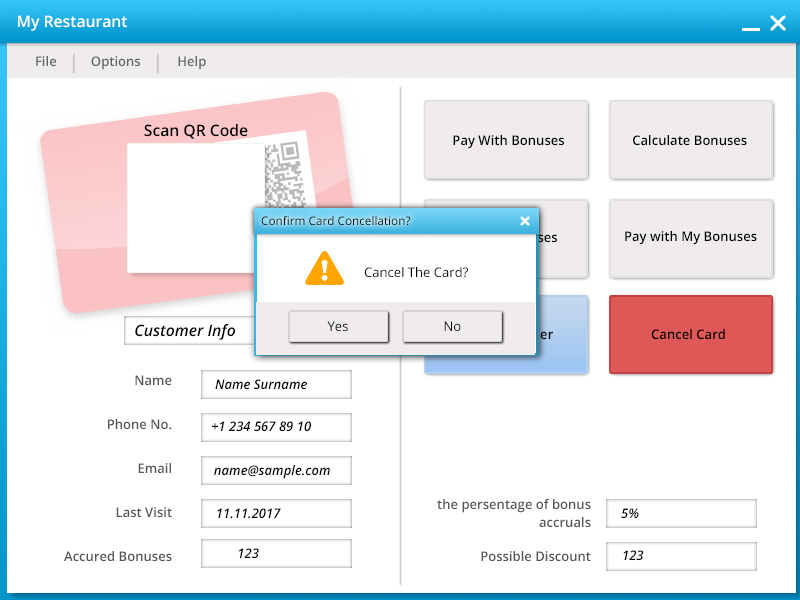Click the My Restaurant window title
This screenshot has width=800, height=600.
point(72,21)
